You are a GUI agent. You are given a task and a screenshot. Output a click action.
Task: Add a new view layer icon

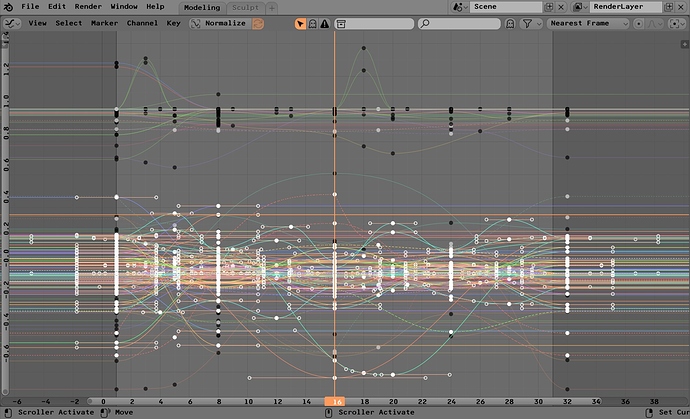tap(669, 7)
